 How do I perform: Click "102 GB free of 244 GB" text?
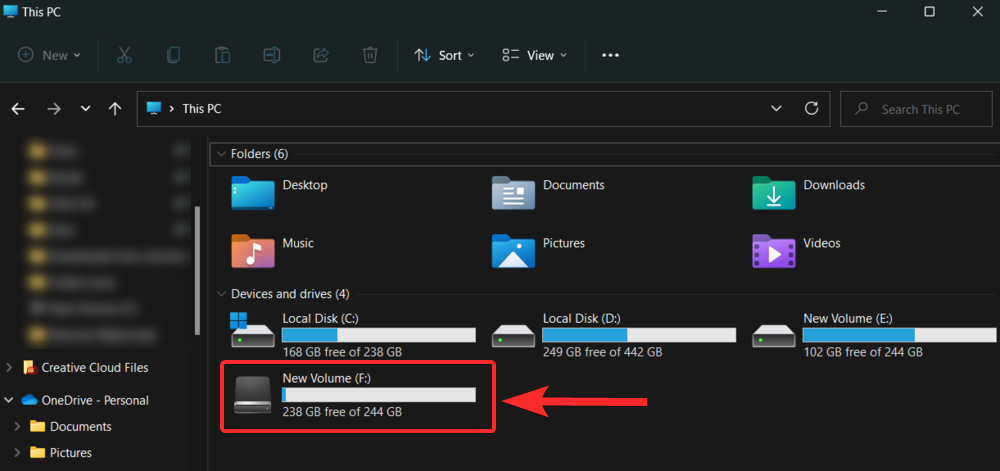(x=863, y=352)
